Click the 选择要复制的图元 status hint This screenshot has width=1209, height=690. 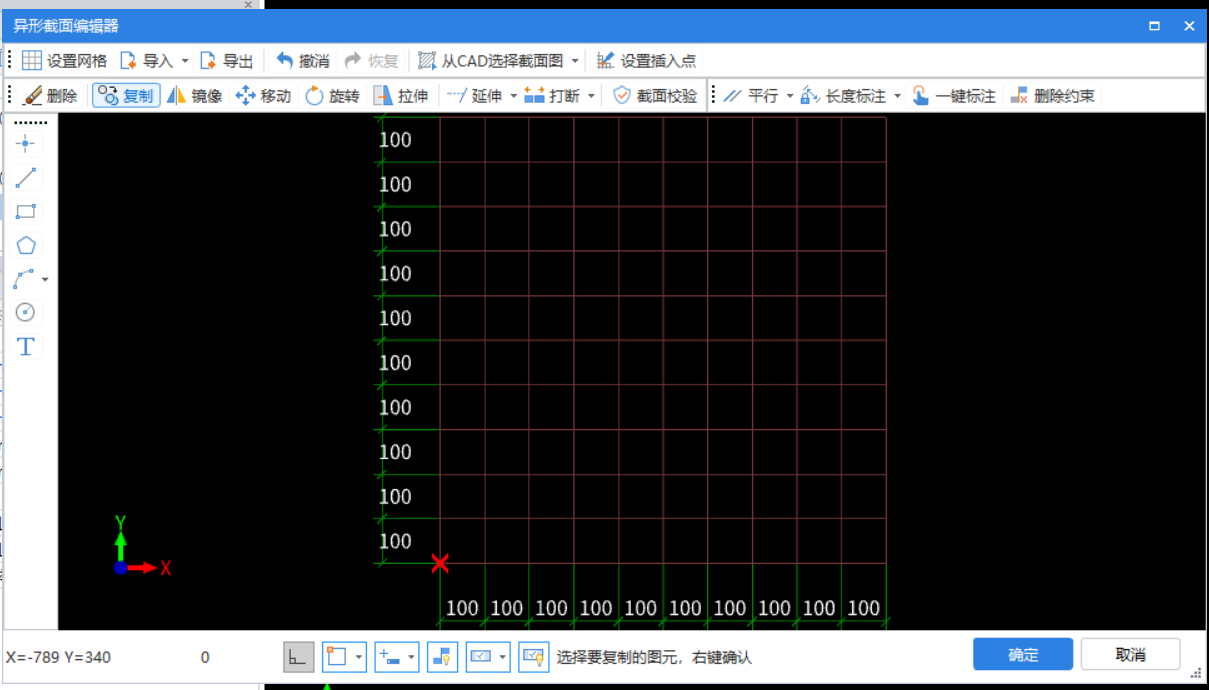pos(654,657)
